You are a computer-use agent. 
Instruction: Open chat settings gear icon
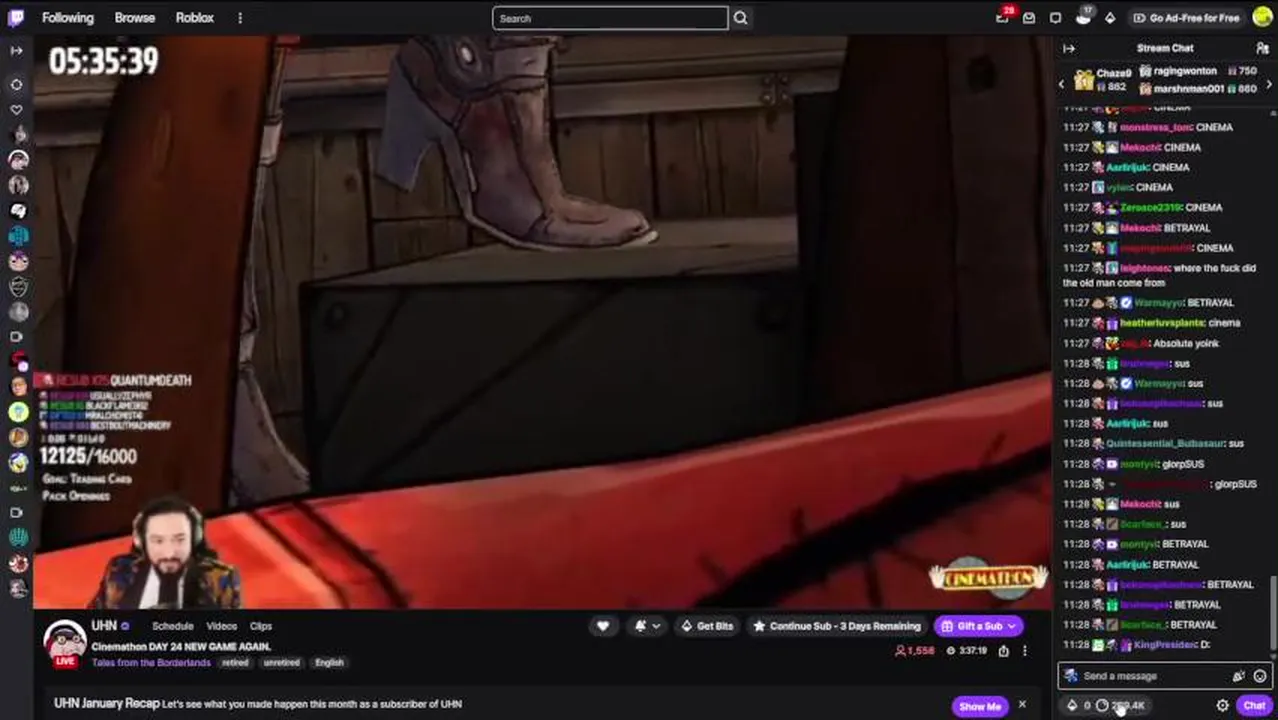[x=1222, y=705]
